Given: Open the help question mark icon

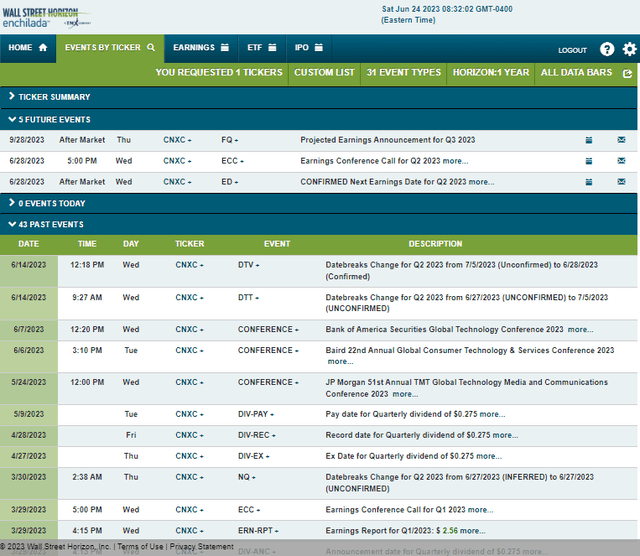Looking at the screenshot, I should 607,49.
